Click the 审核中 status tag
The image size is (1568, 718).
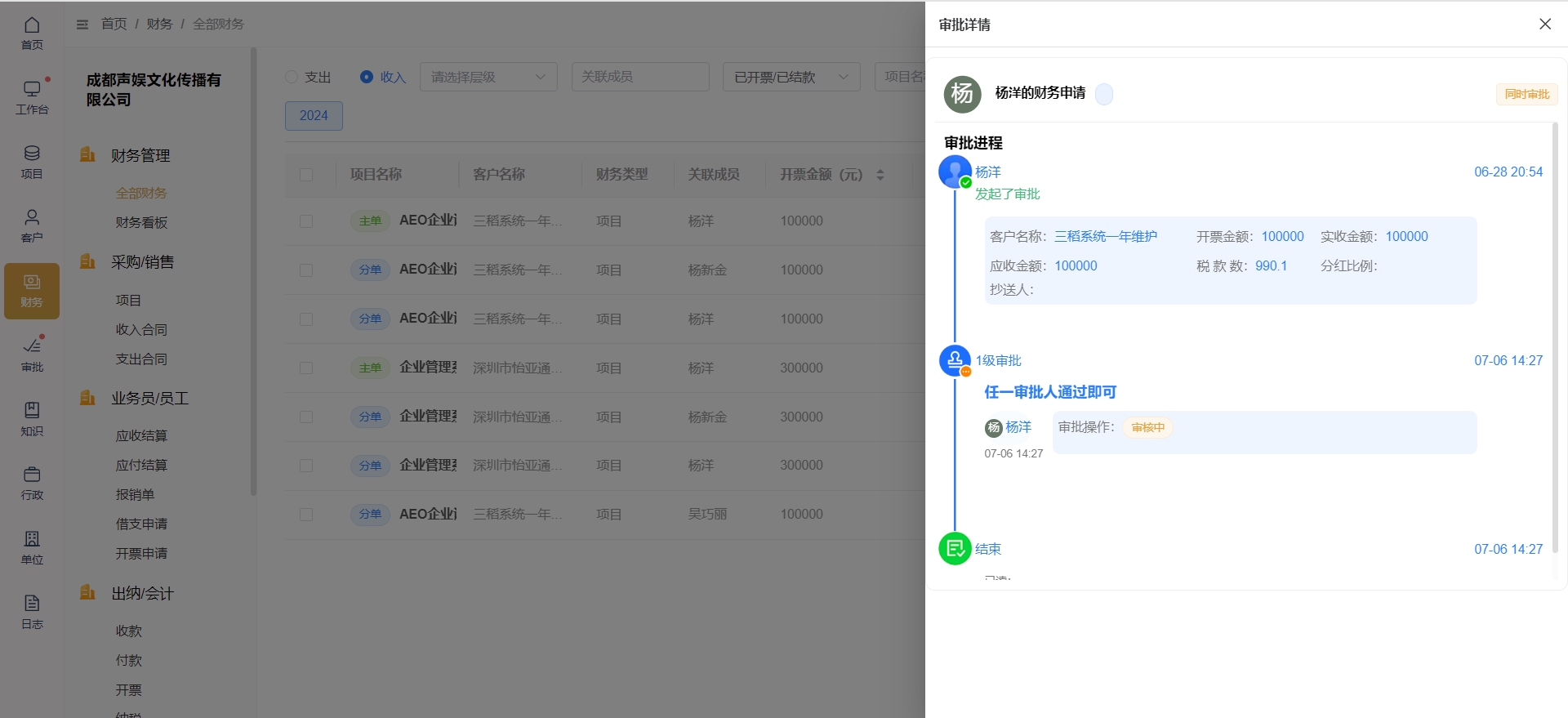point(1147,427)
